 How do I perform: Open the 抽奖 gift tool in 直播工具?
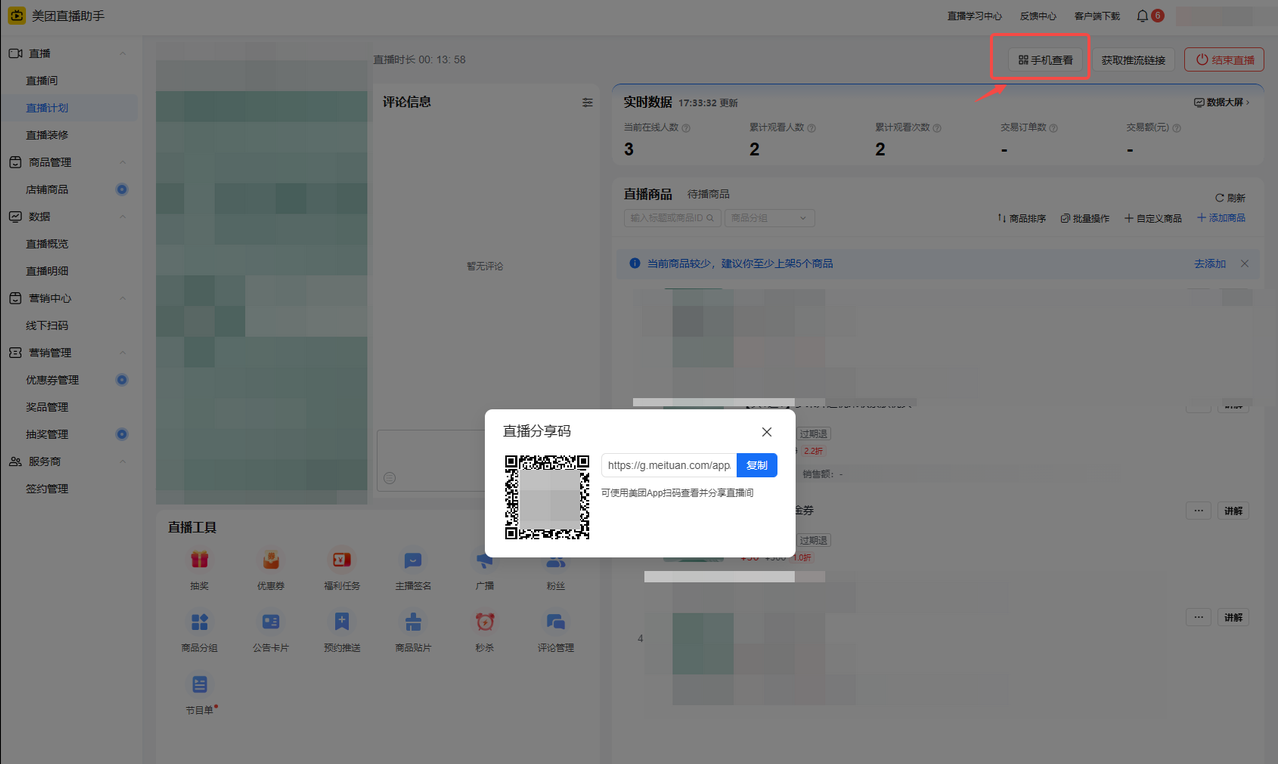(x=199, y=560)
